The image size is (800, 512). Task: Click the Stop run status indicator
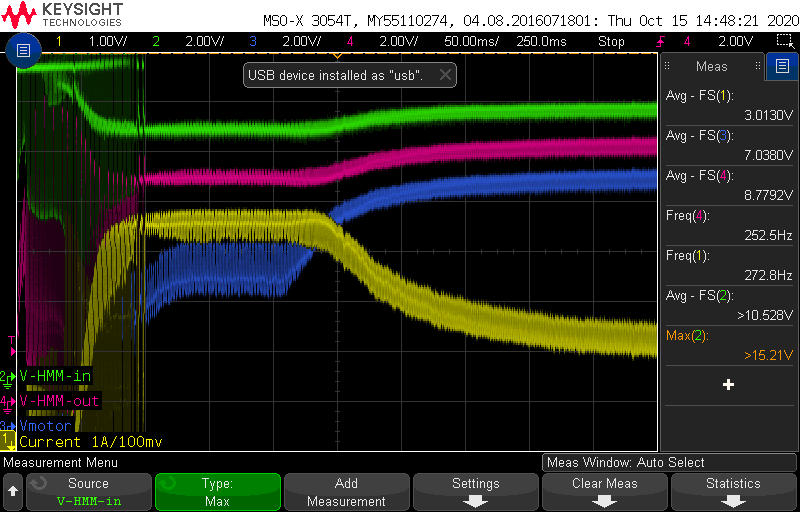coord(611,41)
